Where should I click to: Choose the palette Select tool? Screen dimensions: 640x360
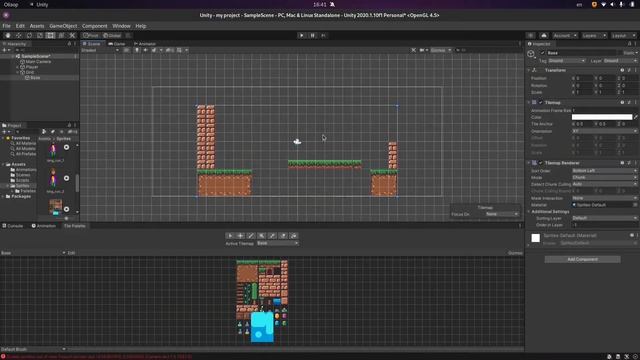coord(230,236)
